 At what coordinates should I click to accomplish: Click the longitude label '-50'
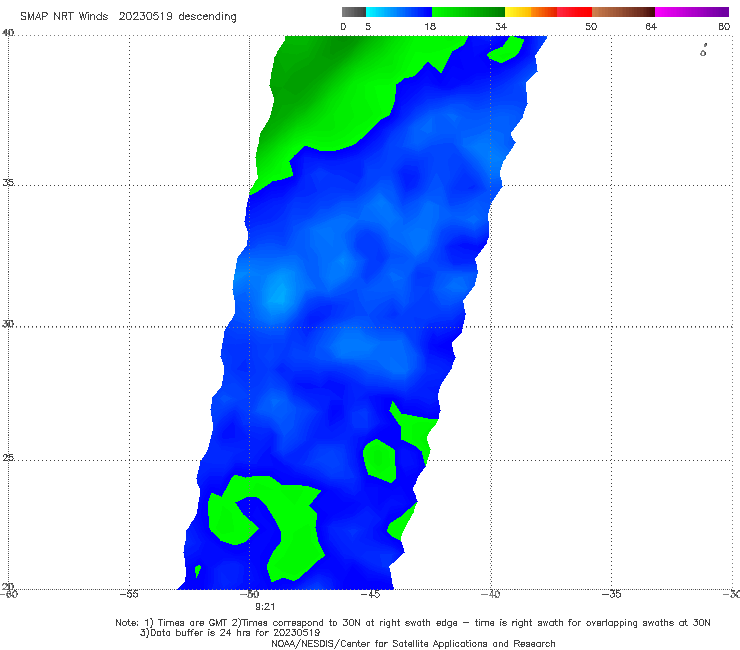point(250,594)
